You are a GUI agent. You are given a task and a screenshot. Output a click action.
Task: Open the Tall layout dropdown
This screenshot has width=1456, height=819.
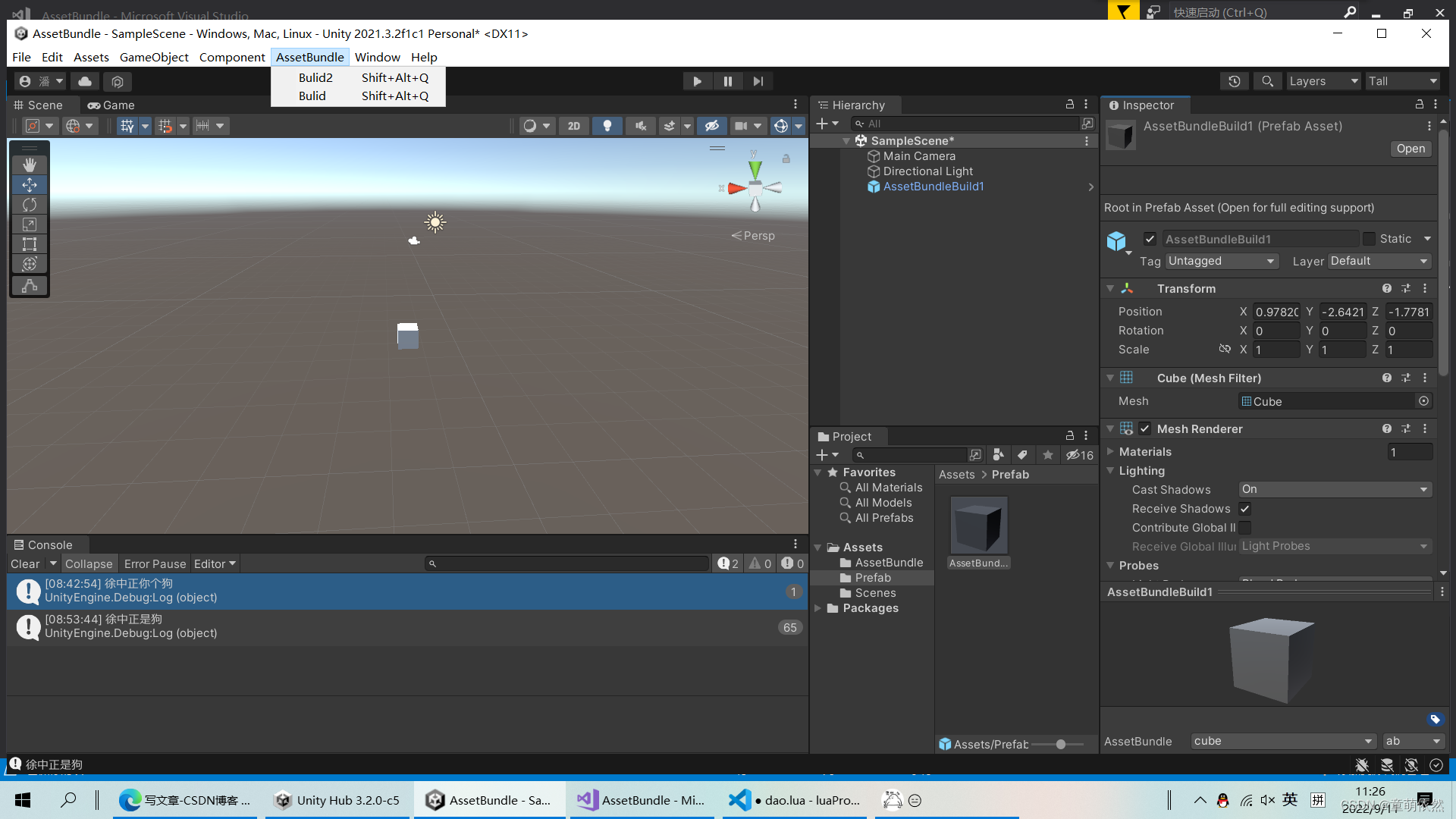(x=1403, y=81)
